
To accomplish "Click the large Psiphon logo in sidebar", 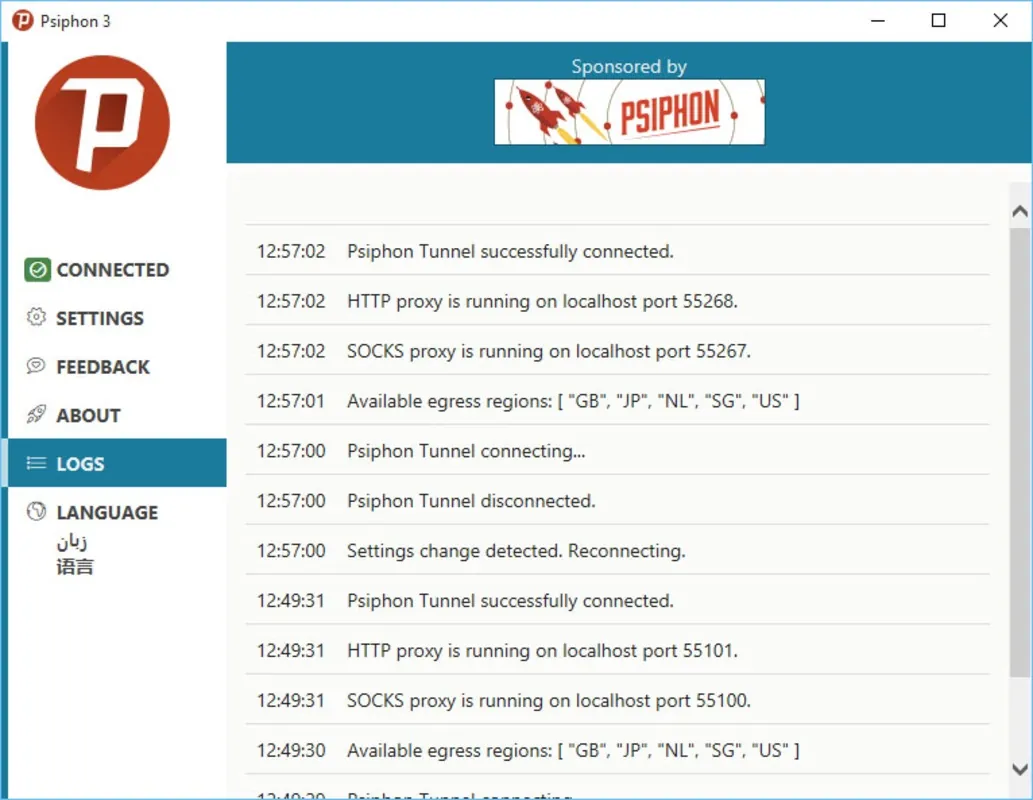I will 102,123.
